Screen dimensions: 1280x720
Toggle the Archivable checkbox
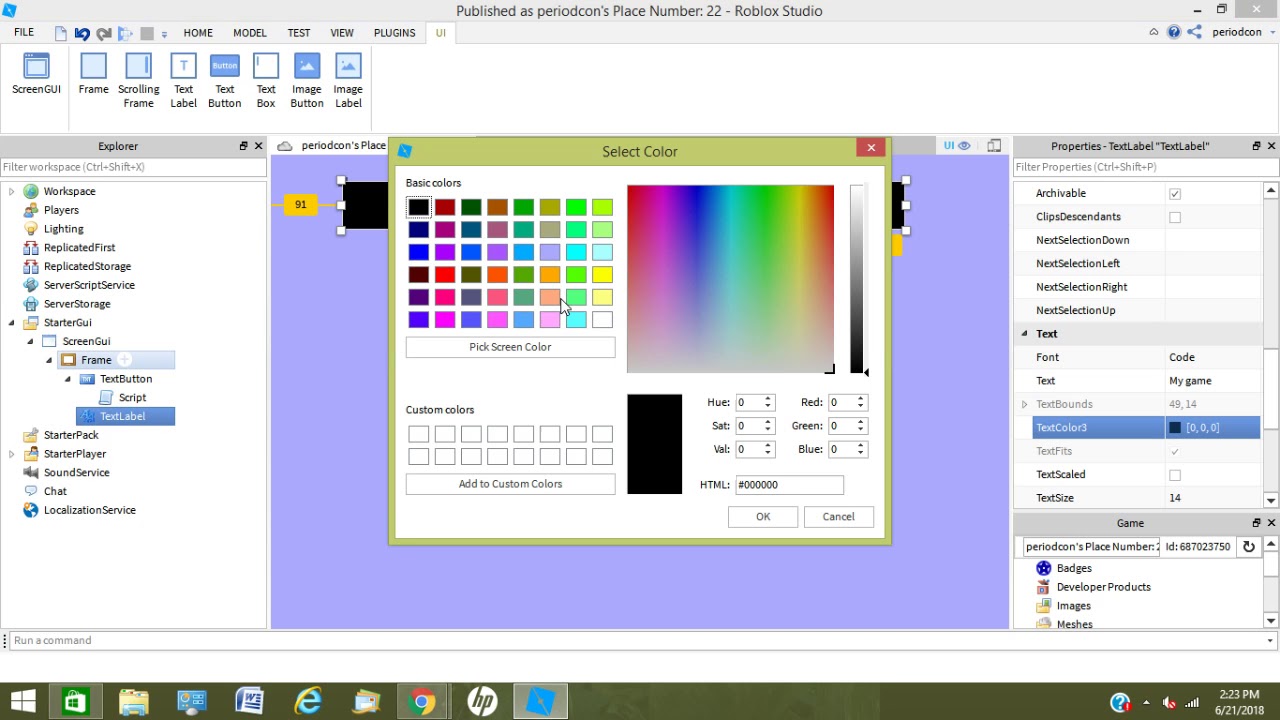(1175, 193)
